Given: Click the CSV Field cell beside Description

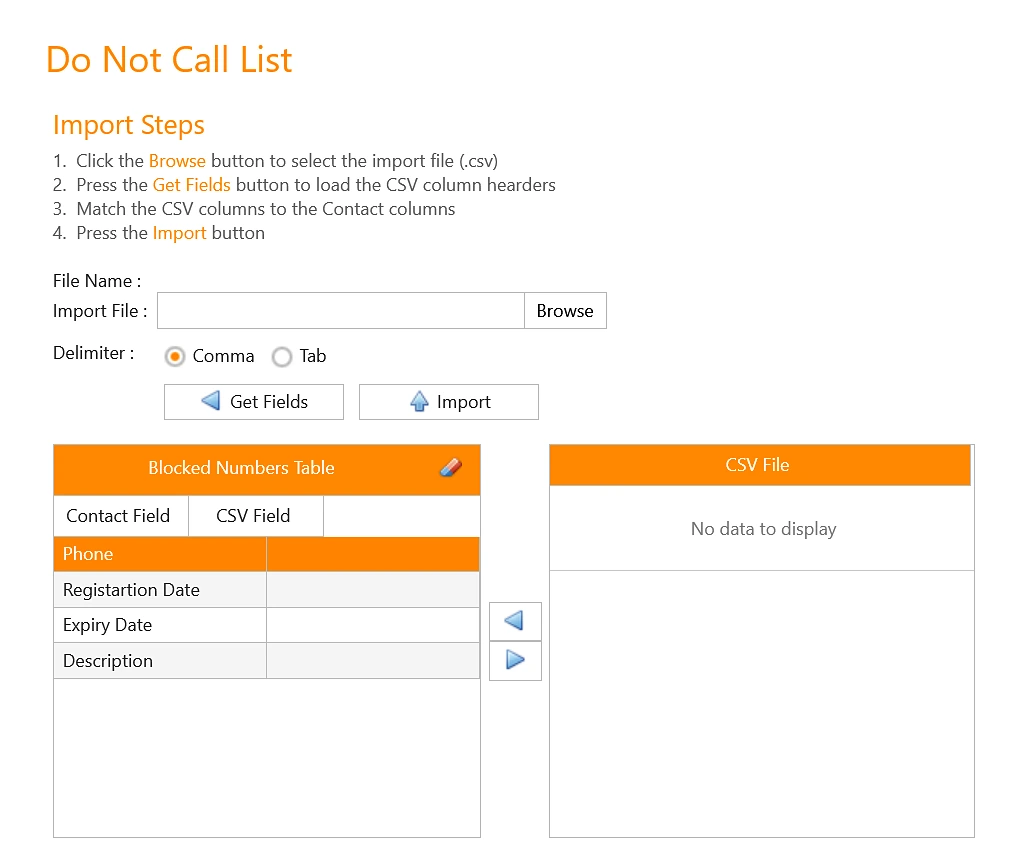Looking at the screenshot, I should pos(373,661).
